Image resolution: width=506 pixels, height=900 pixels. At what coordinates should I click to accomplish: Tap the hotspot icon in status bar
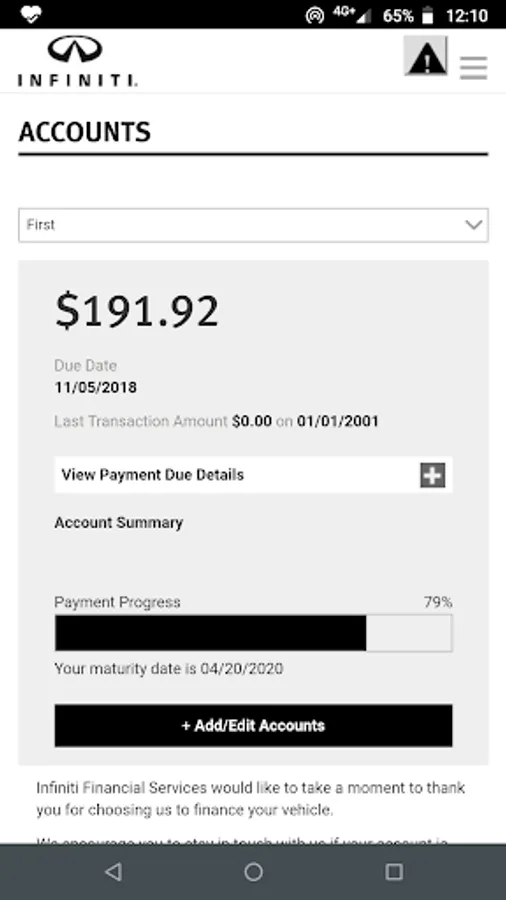(x=314, y=15)
